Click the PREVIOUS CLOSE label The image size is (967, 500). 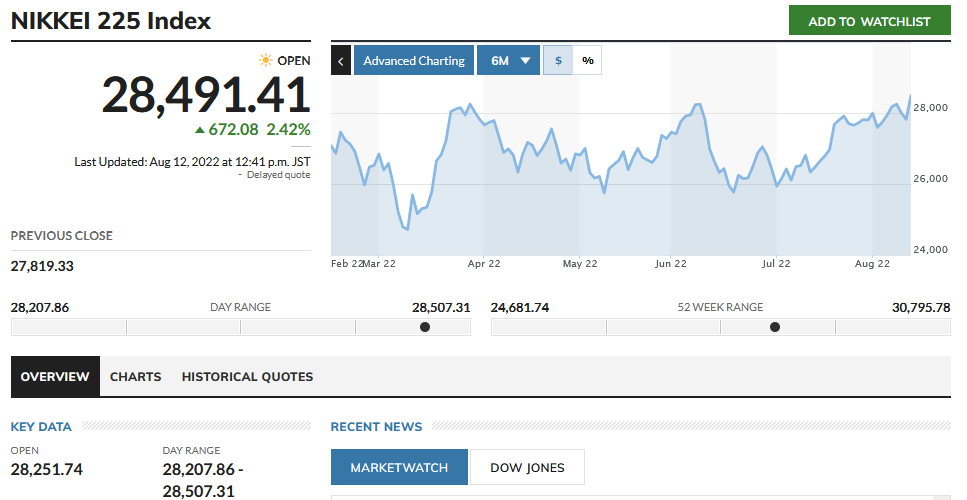tap(62, 236)
